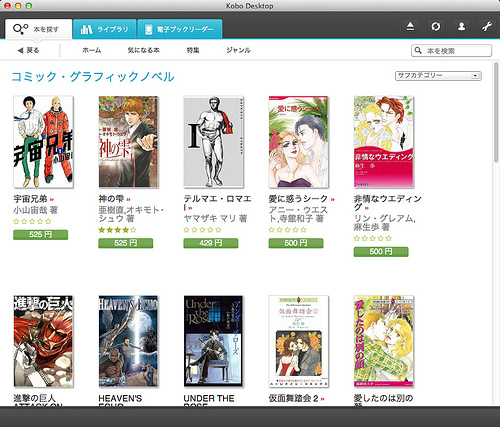500x427 pixels.
Task: Open 愛したのは別の顔 cover thumbnail
Action: (x=384, y=341)
